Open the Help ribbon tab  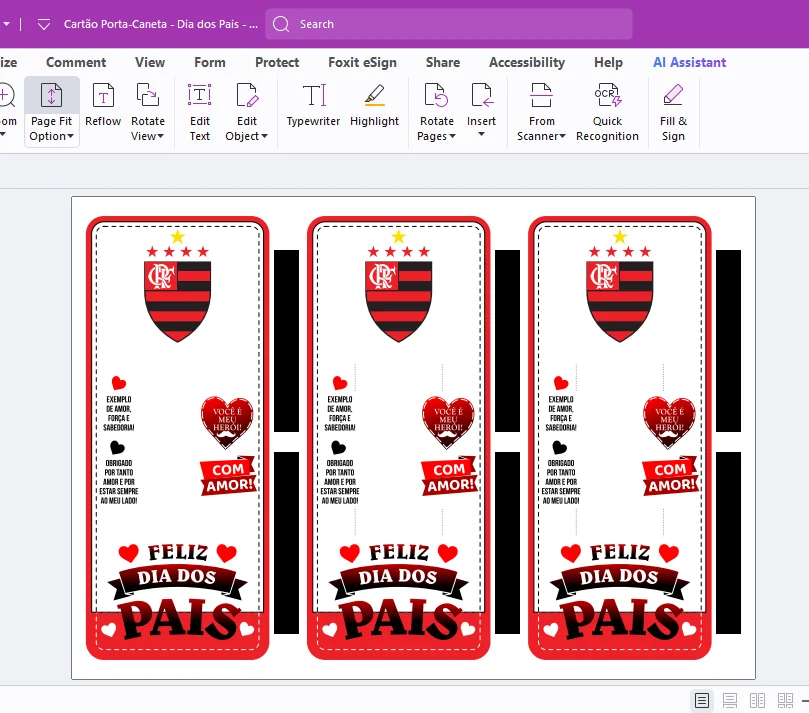608,62
